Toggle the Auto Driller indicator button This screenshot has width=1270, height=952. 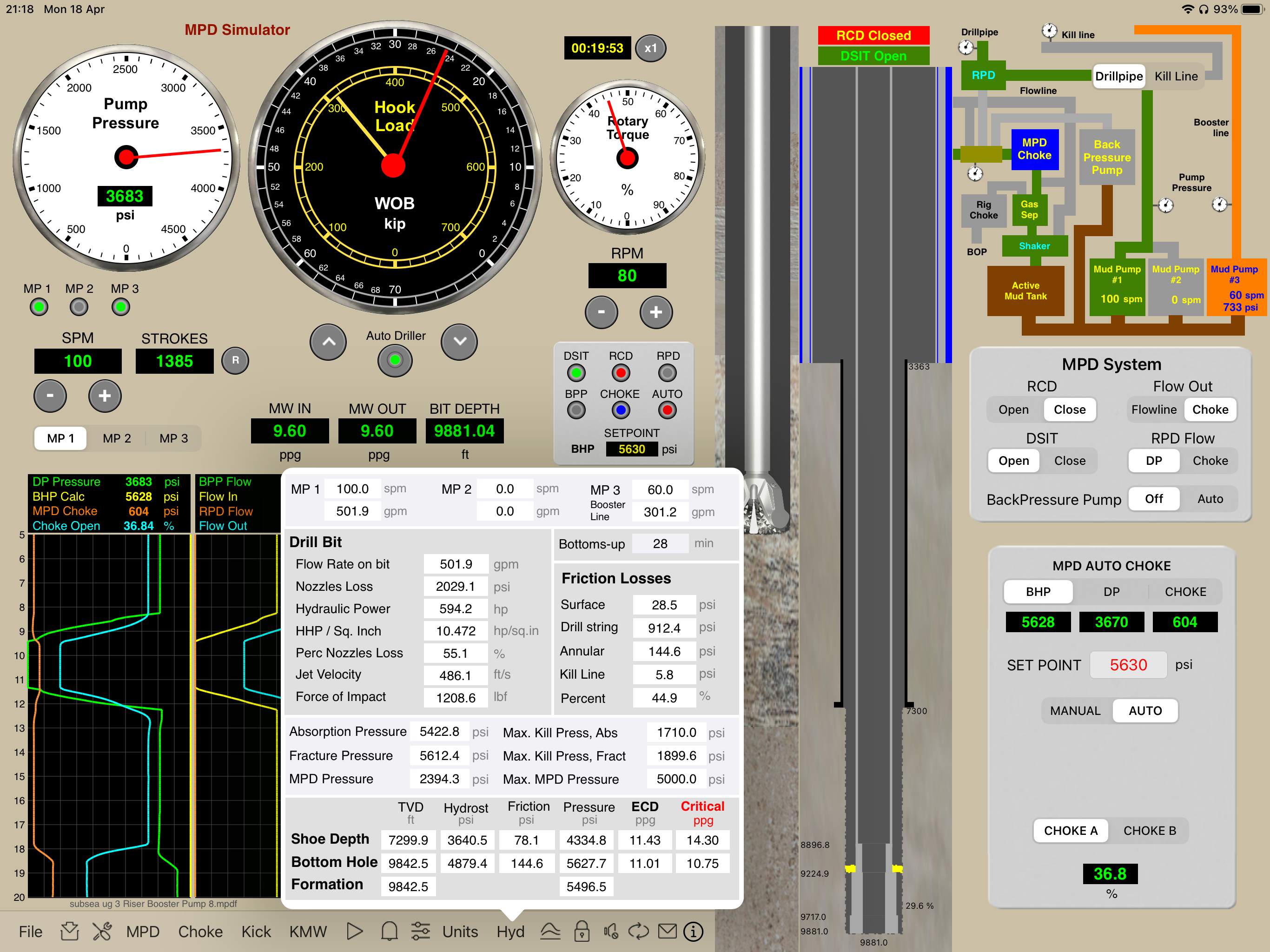(x=395, y=361)
